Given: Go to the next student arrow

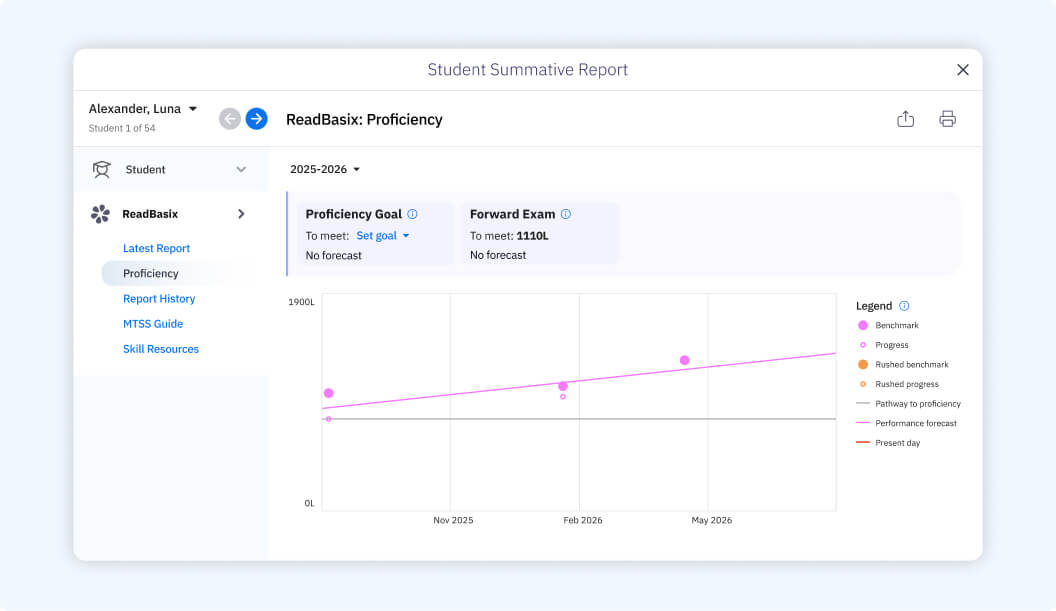Looking at the screenshot, I should click(x=256, y=119).
